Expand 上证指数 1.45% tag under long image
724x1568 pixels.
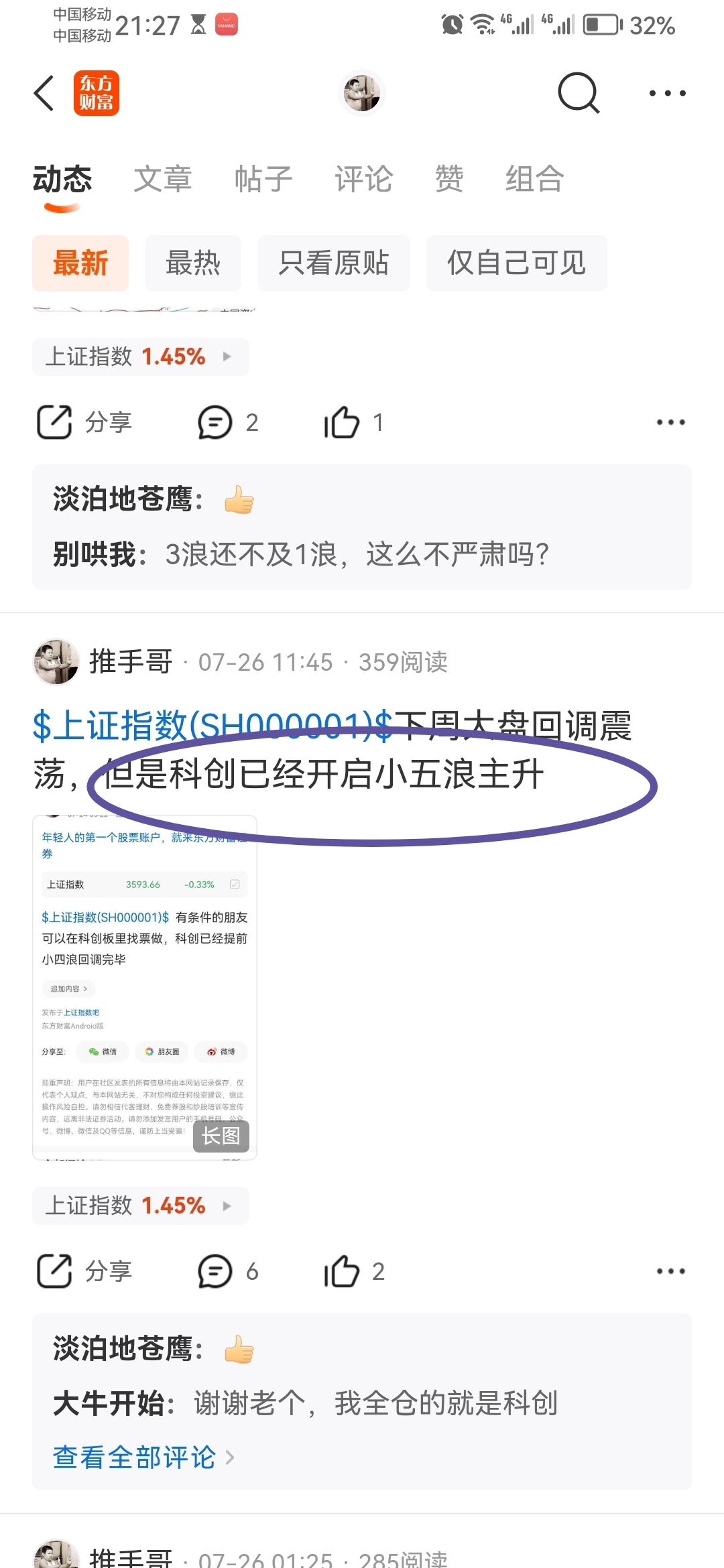point(141,1205)
